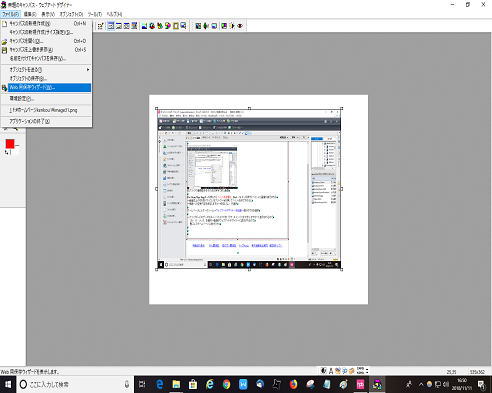
Task: Open the 編集(E) menu
Action: [x=30, y=14]
